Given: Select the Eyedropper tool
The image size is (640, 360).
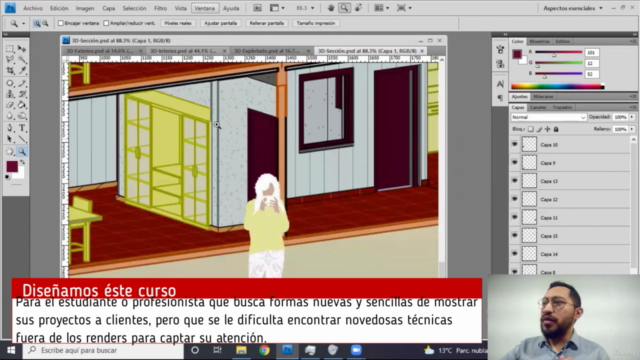Looking at the screenshot, I should [22, 71].
